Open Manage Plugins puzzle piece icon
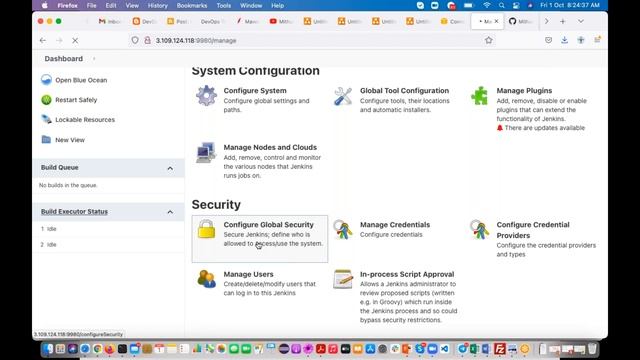Viewport: 640px width, 360px height. point(479,96)
